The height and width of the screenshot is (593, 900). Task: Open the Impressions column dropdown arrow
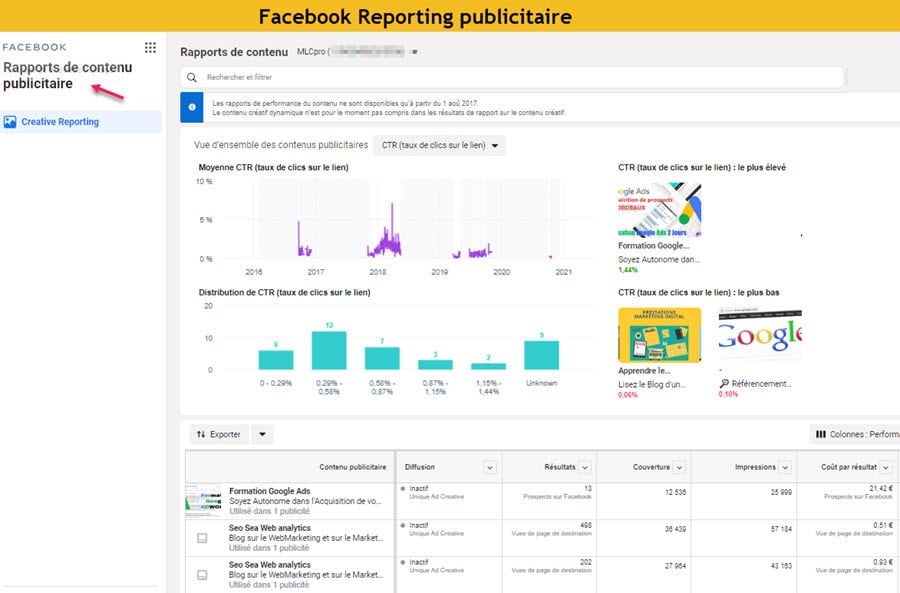(x=785, y=467)
